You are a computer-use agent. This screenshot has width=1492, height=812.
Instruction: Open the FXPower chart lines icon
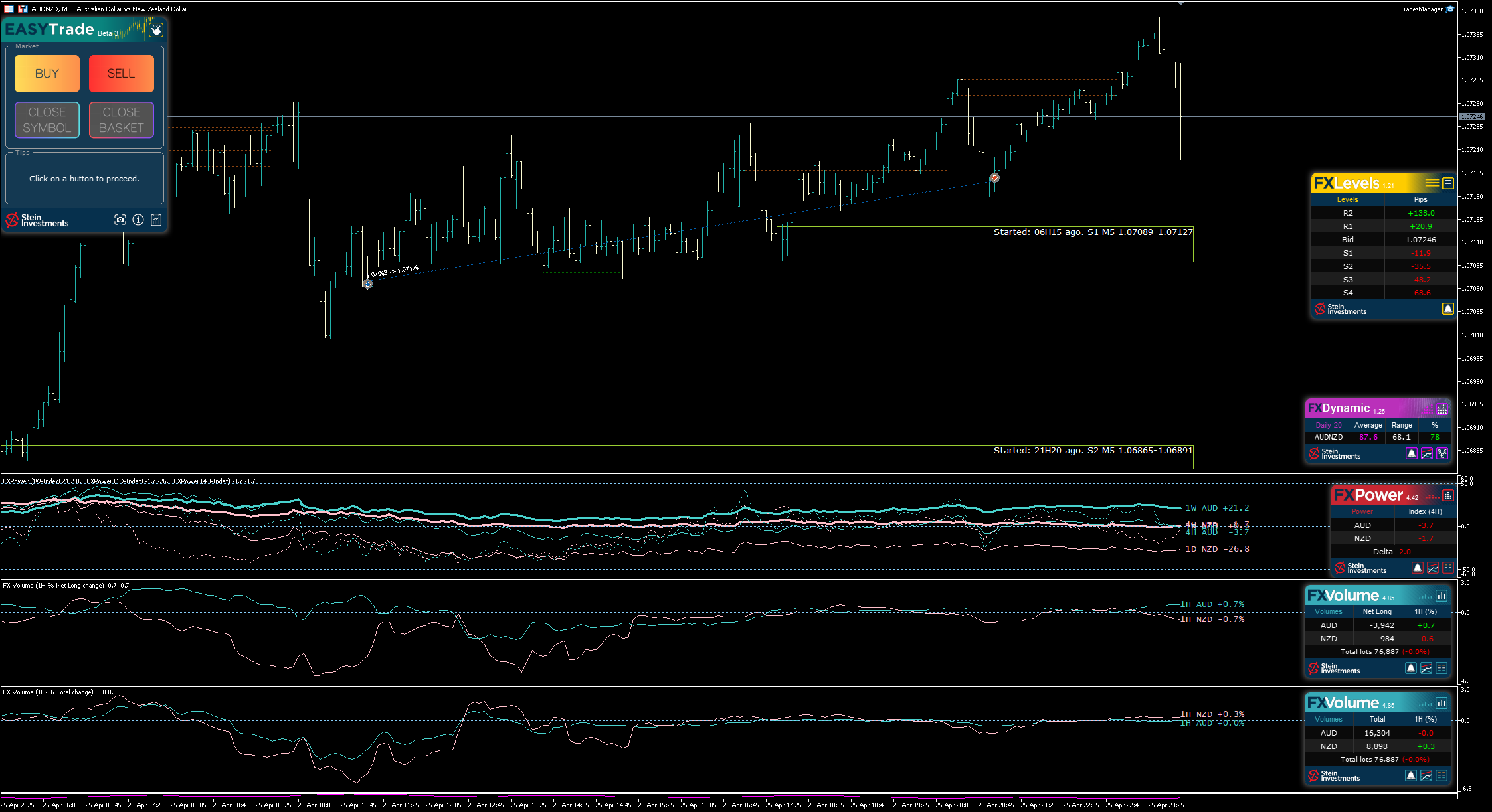[x=1433, y=568]
